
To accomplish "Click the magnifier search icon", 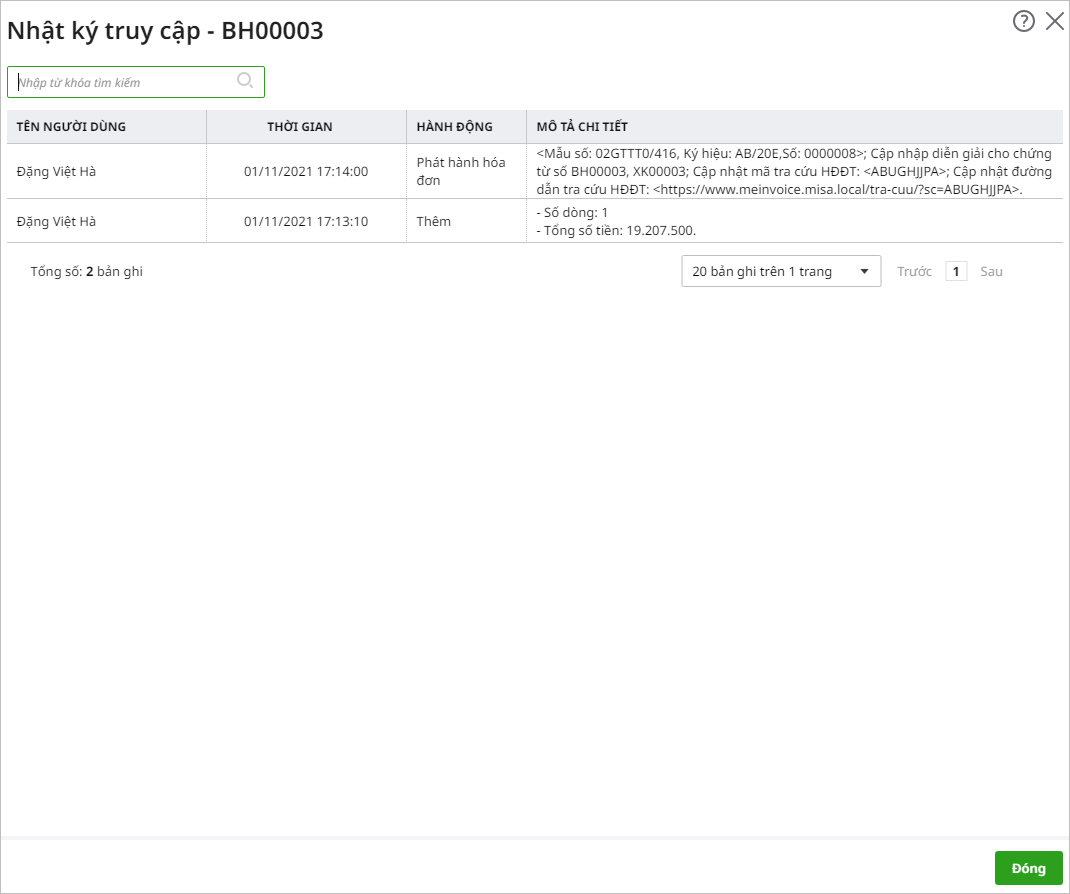I will pyautogui.click(x=245, y=81).
